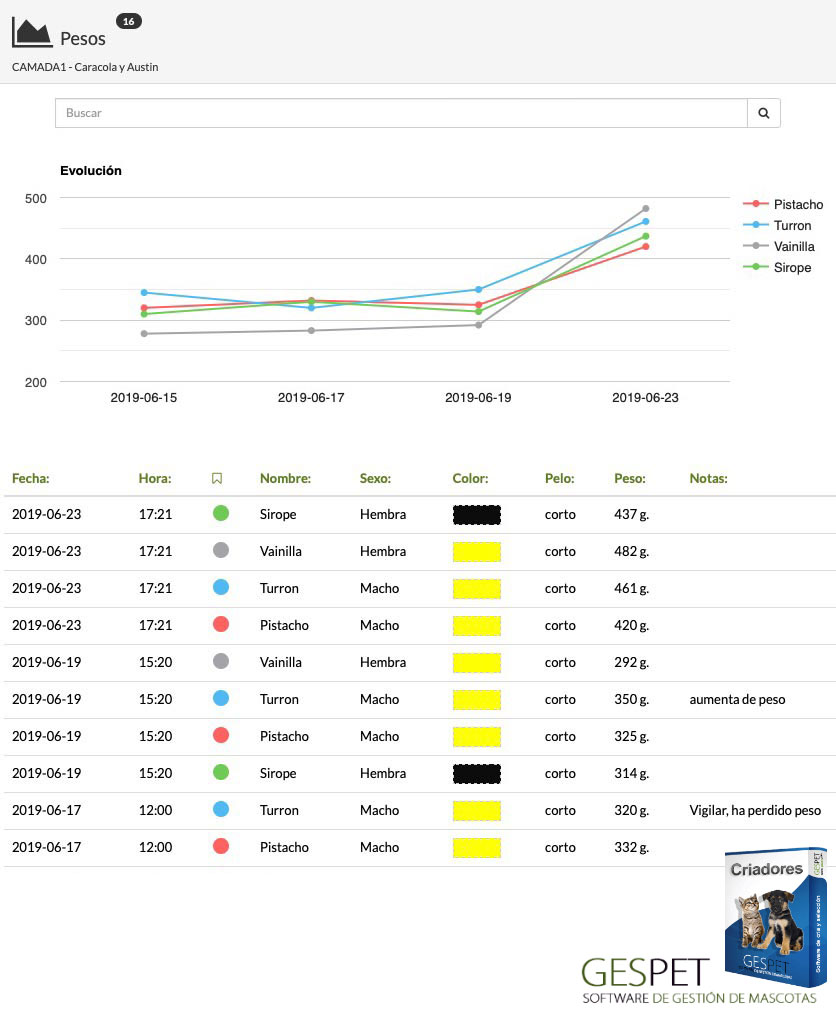This screenshot has height=1020, width=836.
Task: Toggle Sirope series in chart legend
Action: point(777,267)
